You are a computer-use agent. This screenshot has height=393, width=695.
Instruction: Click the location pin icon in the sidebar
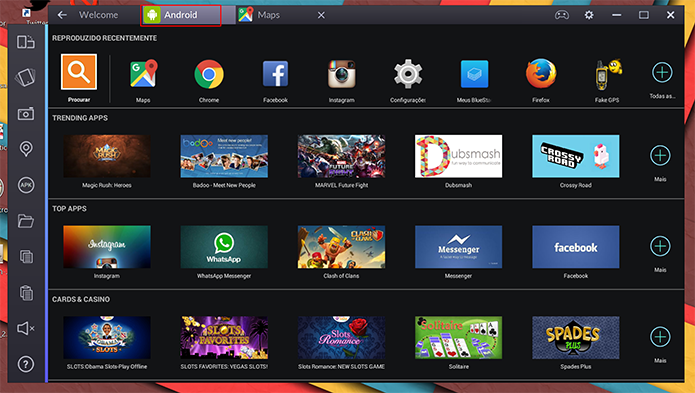[x=26, y=148]
